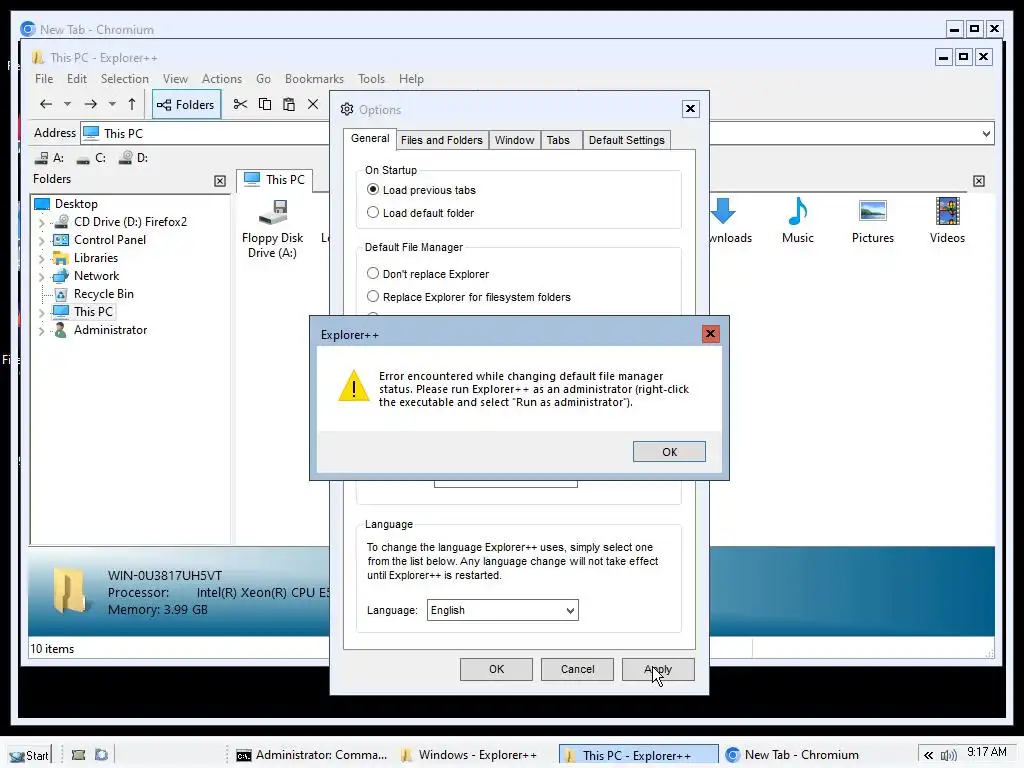
Task: Open the Language dropdown
Action: click(502, 610)
